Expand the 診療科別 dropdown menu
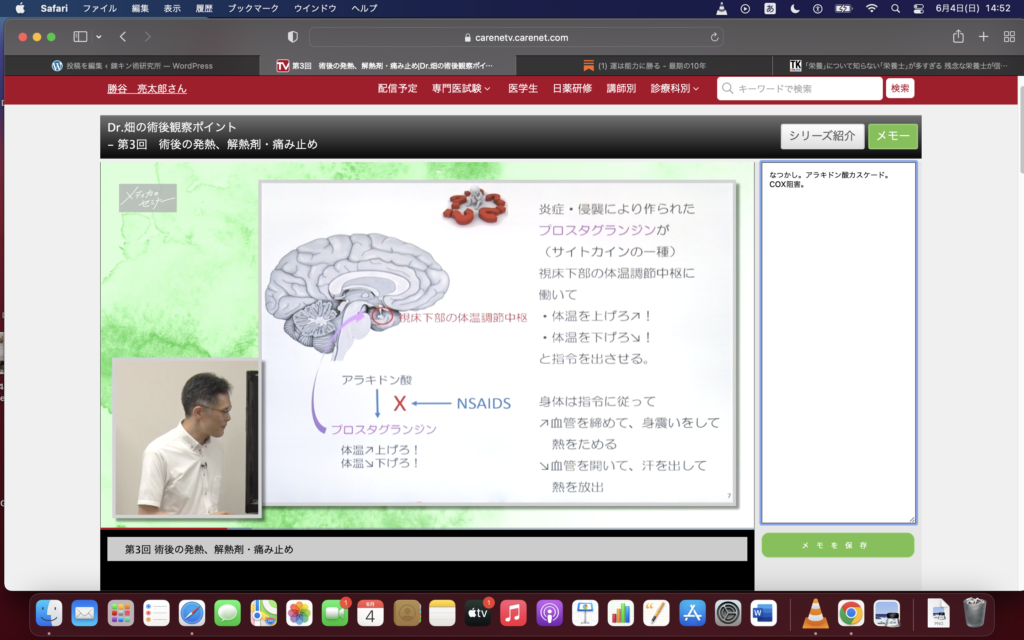Image resolution: width=1024 pixels, height=640 pixels. pyautogui.click(x=674, y=88)
